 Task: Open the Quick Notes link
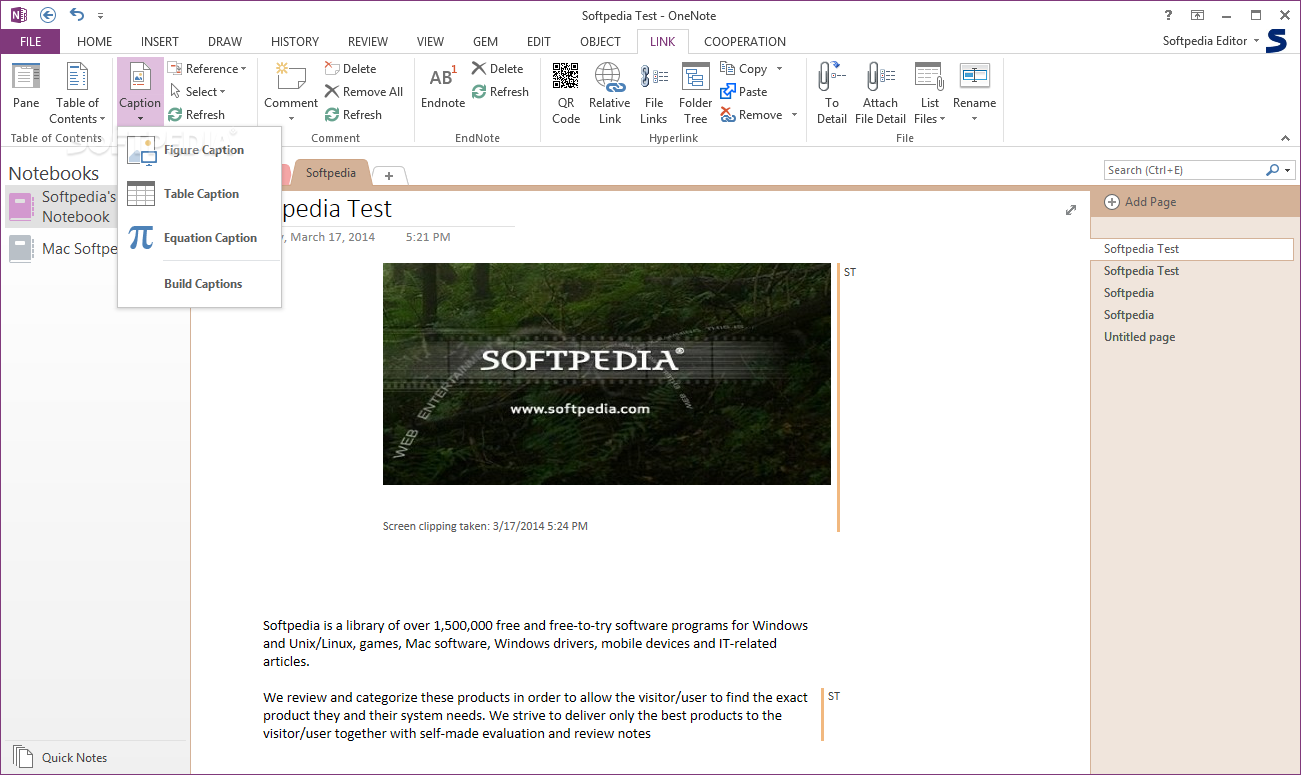[x=74, y=758]
